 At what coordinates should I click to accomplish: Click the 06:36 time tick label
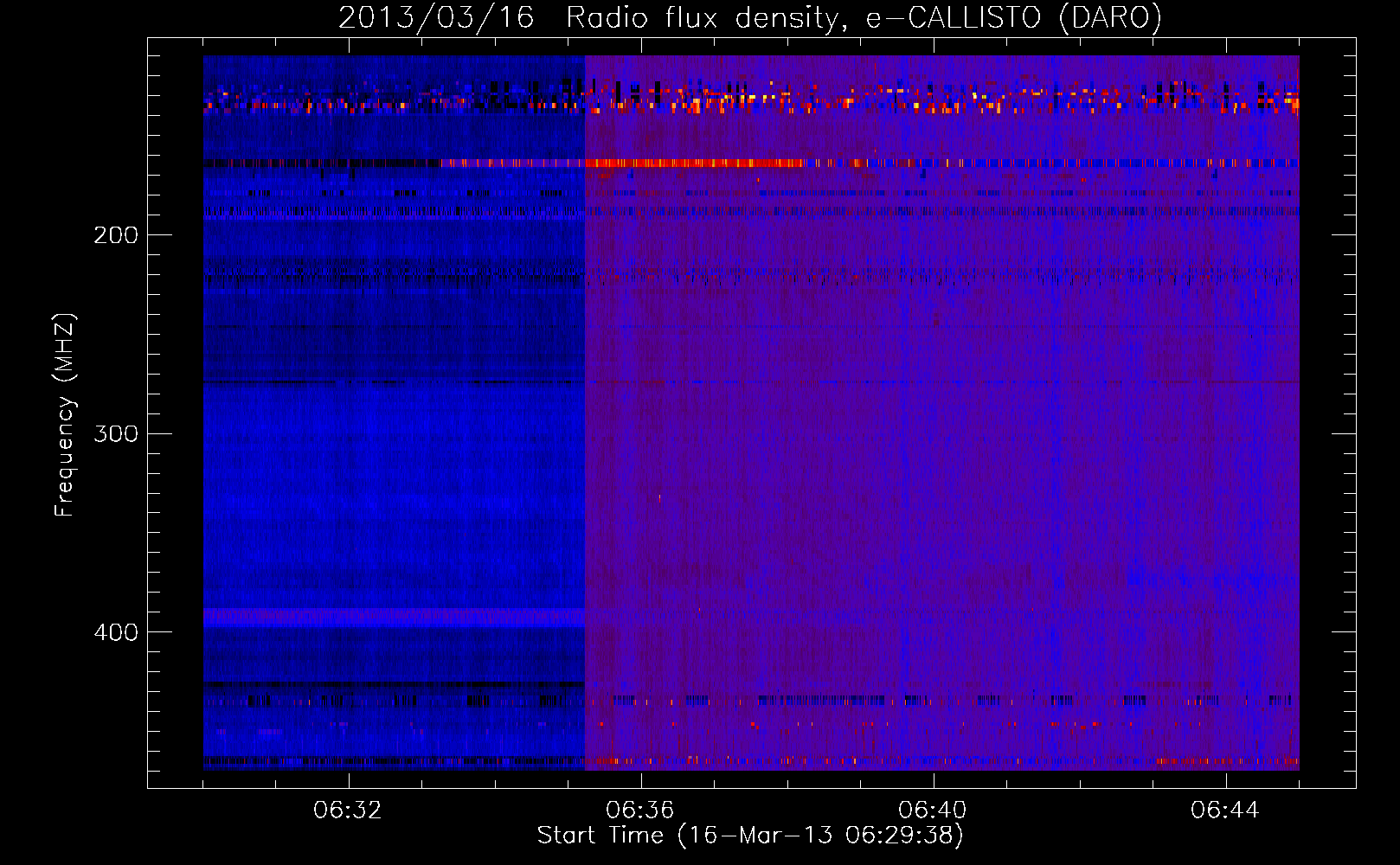point(640,811)
